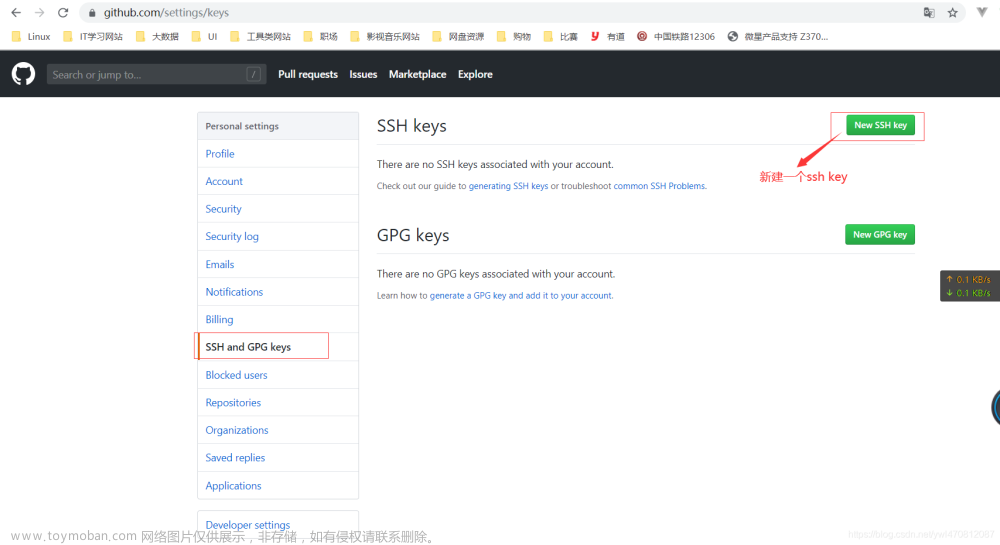Select Security in Personal settings
The height and width of the screenshot is (545, 1000).
[x=278, y=208]
